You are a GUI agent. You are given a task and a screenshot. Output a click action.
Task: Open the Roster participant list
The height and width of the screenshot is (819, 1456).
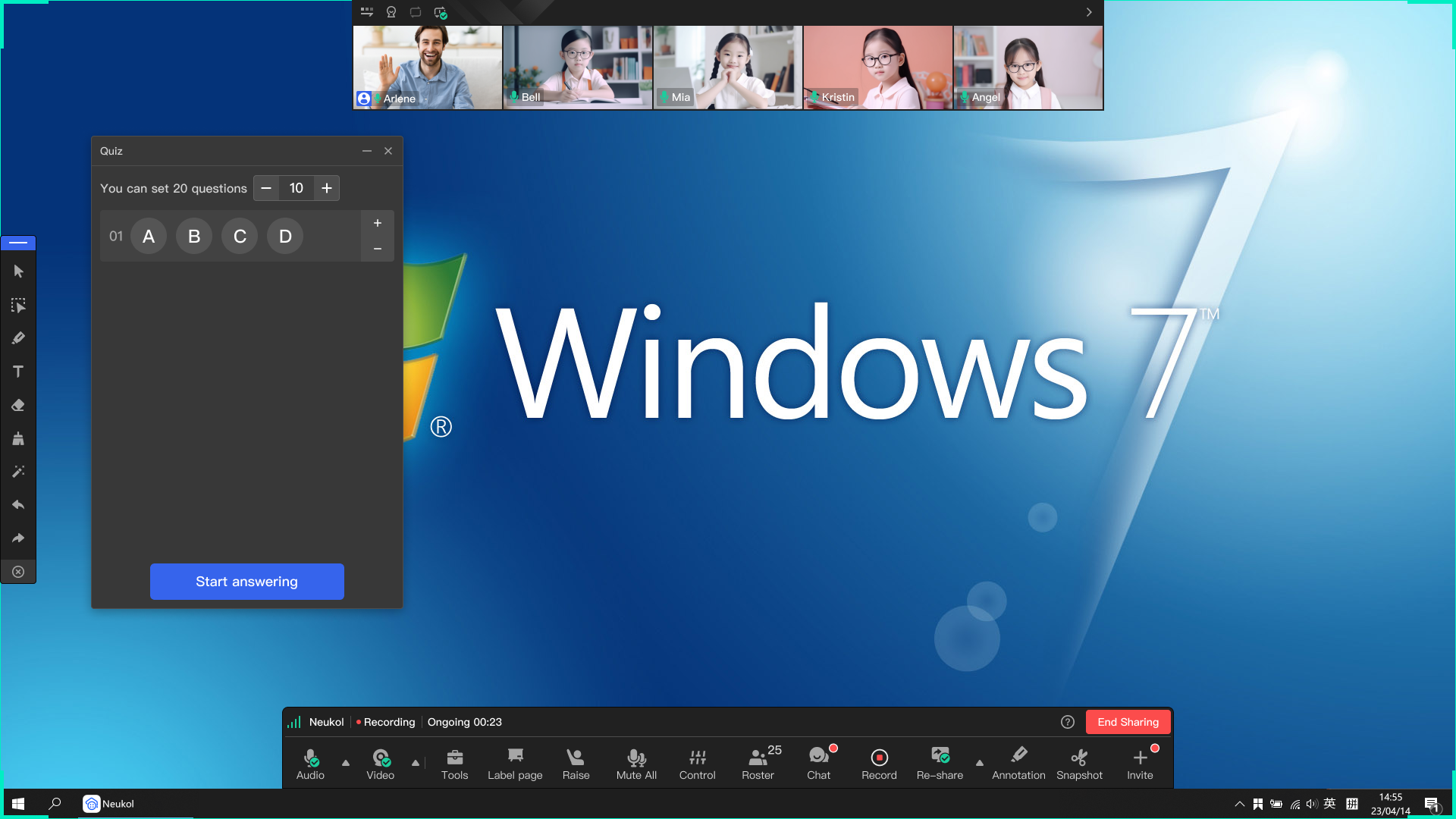758,763
